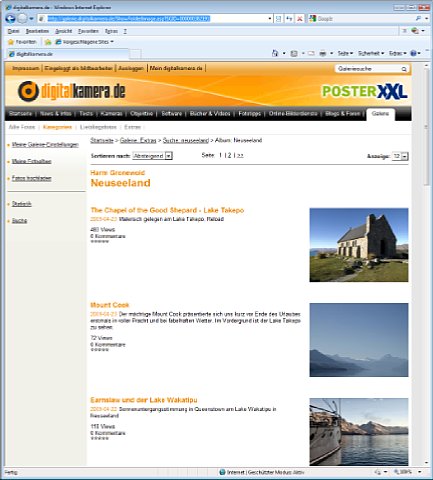Viewport: 433px width, 480px height.
Task: Open the Favoriten menu
Action: [88, 31]
